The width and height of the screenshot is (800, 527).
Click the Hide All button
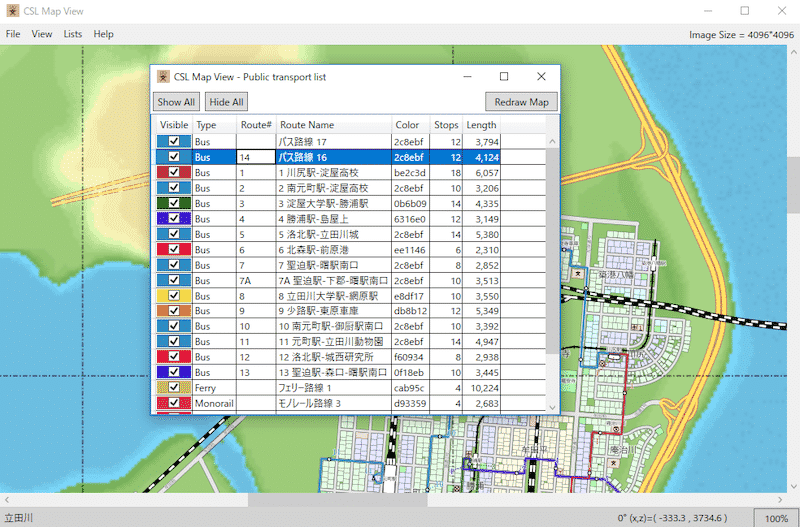(x=225, y=102)
